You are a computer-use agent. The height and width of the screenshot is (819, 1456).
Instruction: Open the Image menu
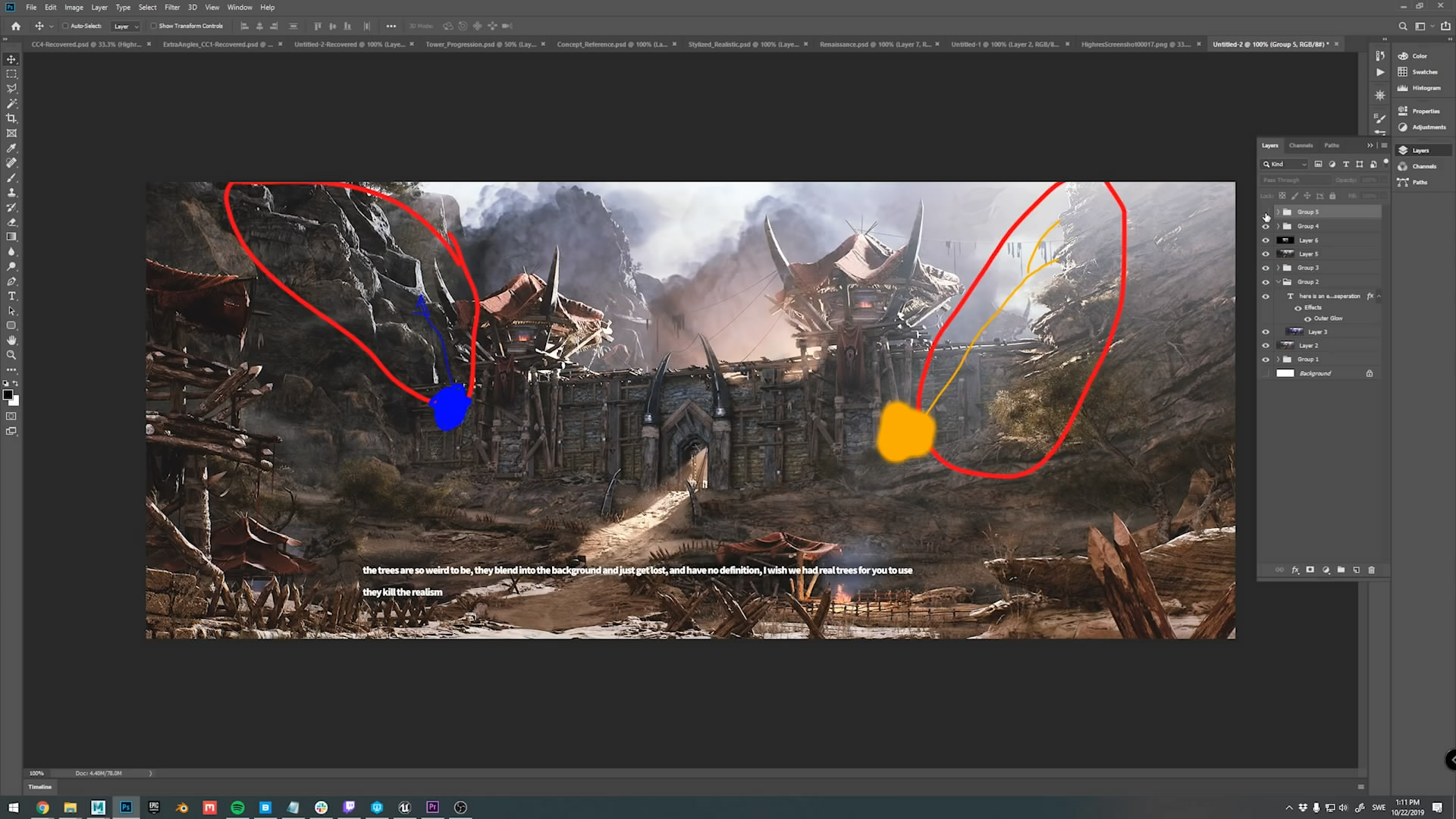[74, 8]
